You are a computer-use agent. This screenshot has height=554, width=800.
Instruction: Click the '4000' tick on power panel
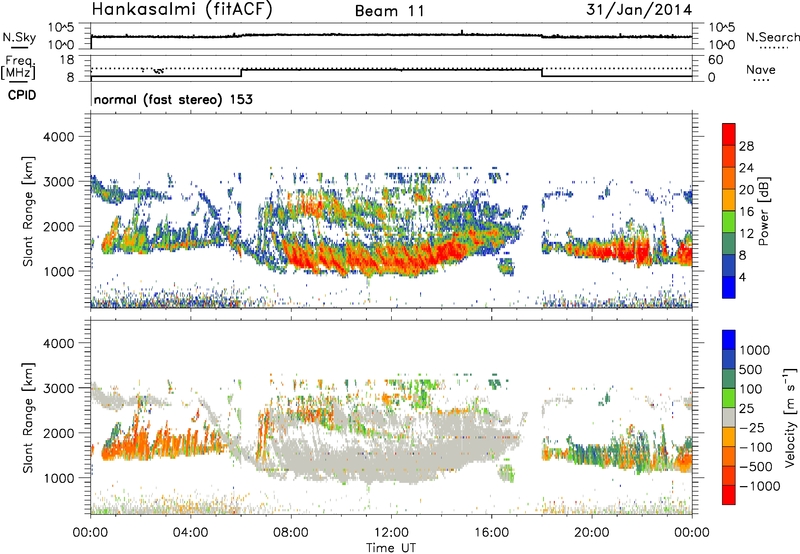[x=58, y=137]
